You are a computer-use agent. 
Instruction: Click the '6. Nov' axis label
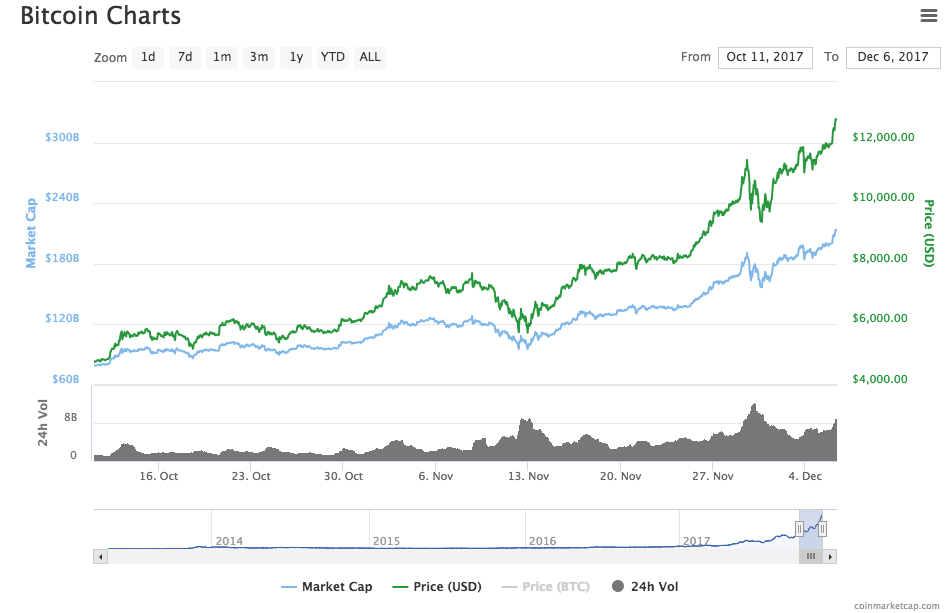point(436,476)
